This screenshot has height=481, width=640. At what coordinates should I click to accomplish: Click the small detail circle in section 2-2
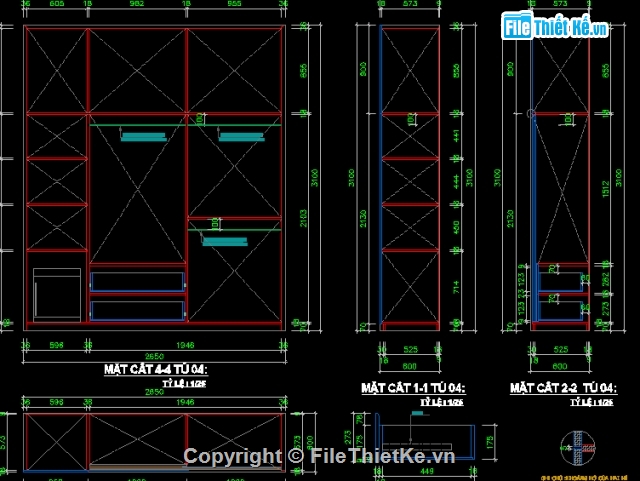tap(531, 114)
